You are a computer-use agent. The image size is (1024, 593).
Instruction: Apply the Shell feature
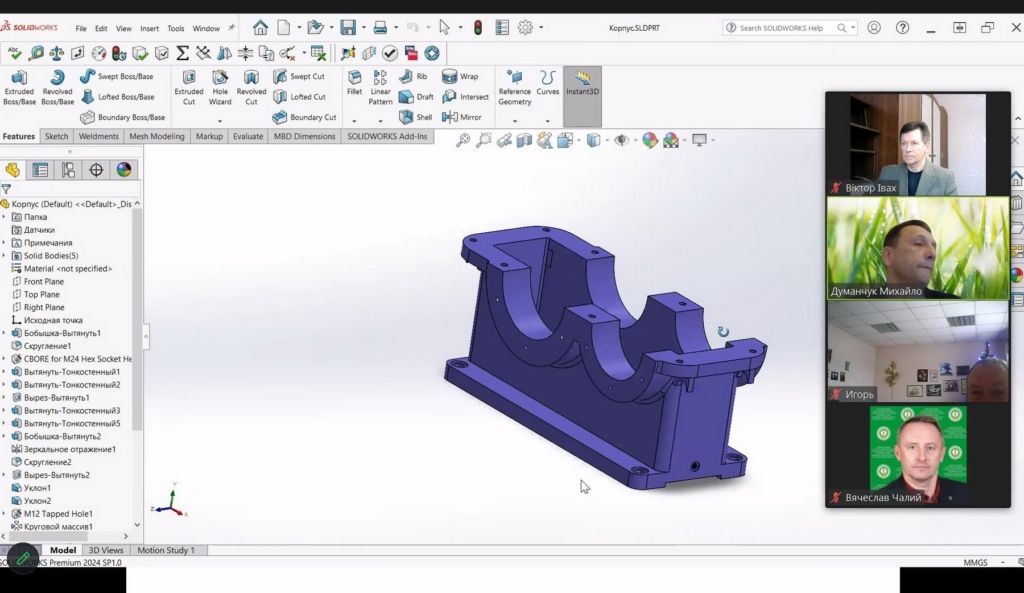coord(417,117)
